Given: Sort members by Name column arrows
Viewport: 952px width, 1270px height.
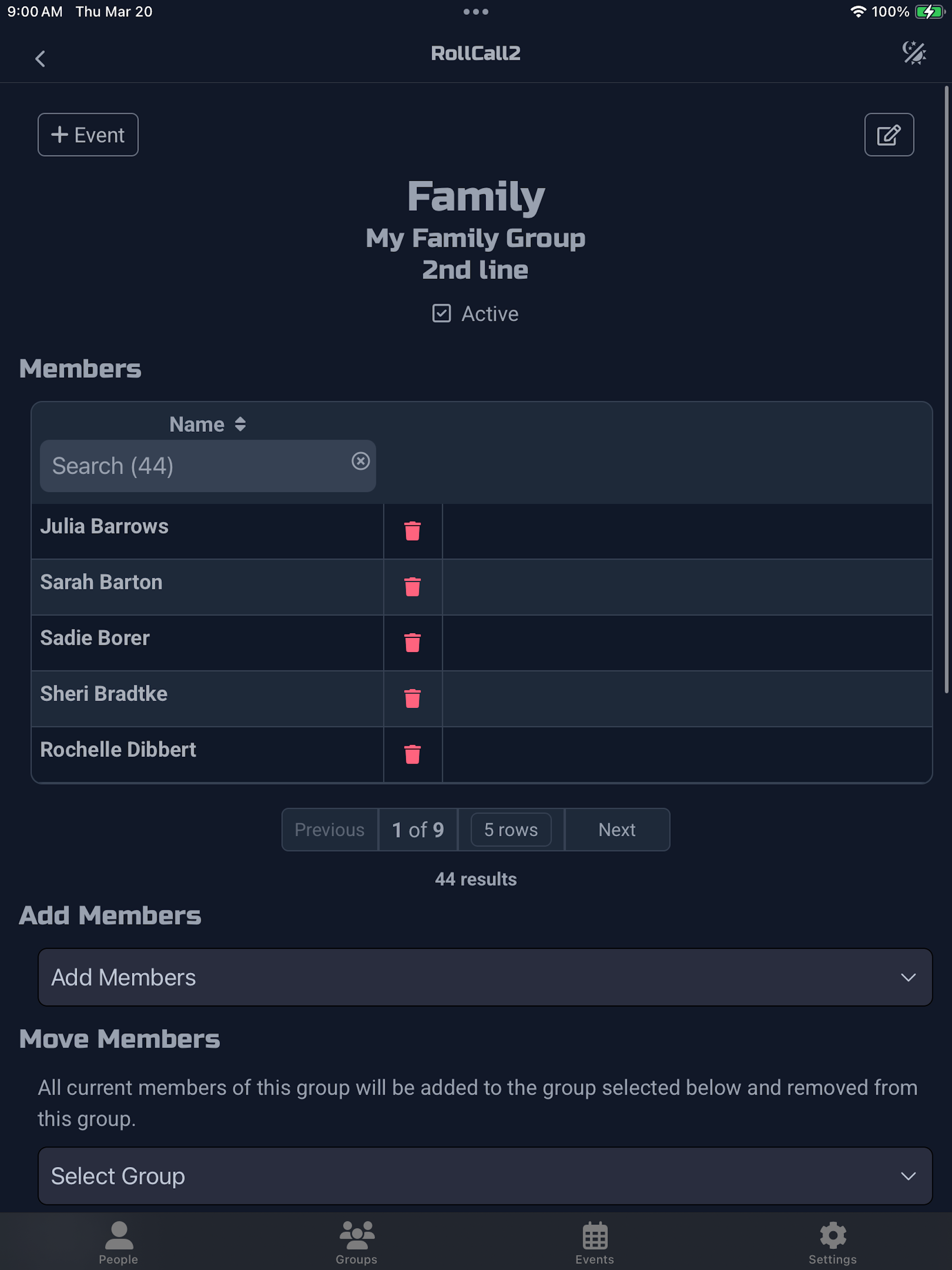Looking at the screenshot, I should (240, 424).
